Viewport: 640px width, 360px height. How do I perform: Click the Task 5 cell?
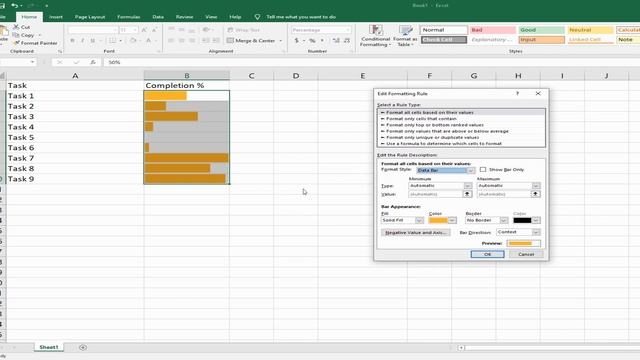[x=75, y=137]
